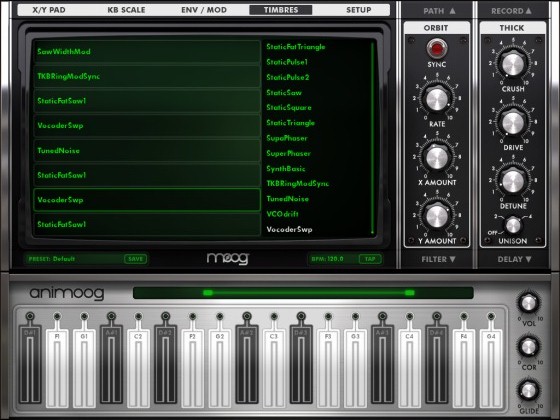Play the F4 key
This screenshot has width=560, height=420.
point(464,368)
